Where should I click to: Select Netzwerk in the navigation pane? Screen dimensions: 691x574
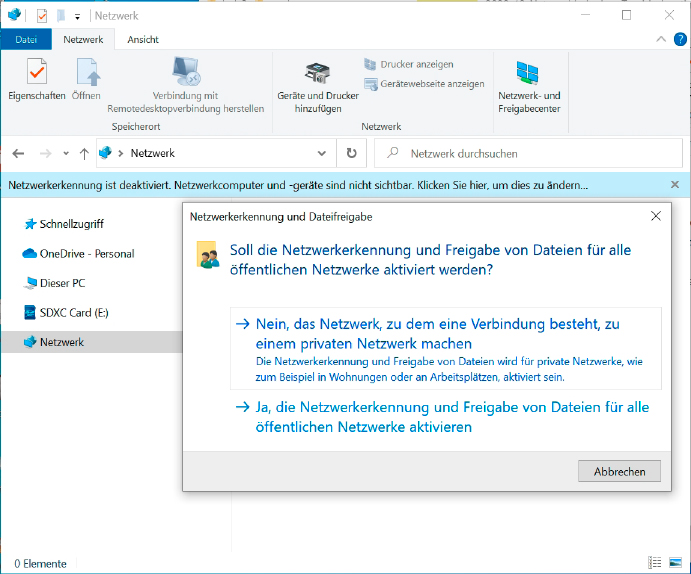point(92,342)
